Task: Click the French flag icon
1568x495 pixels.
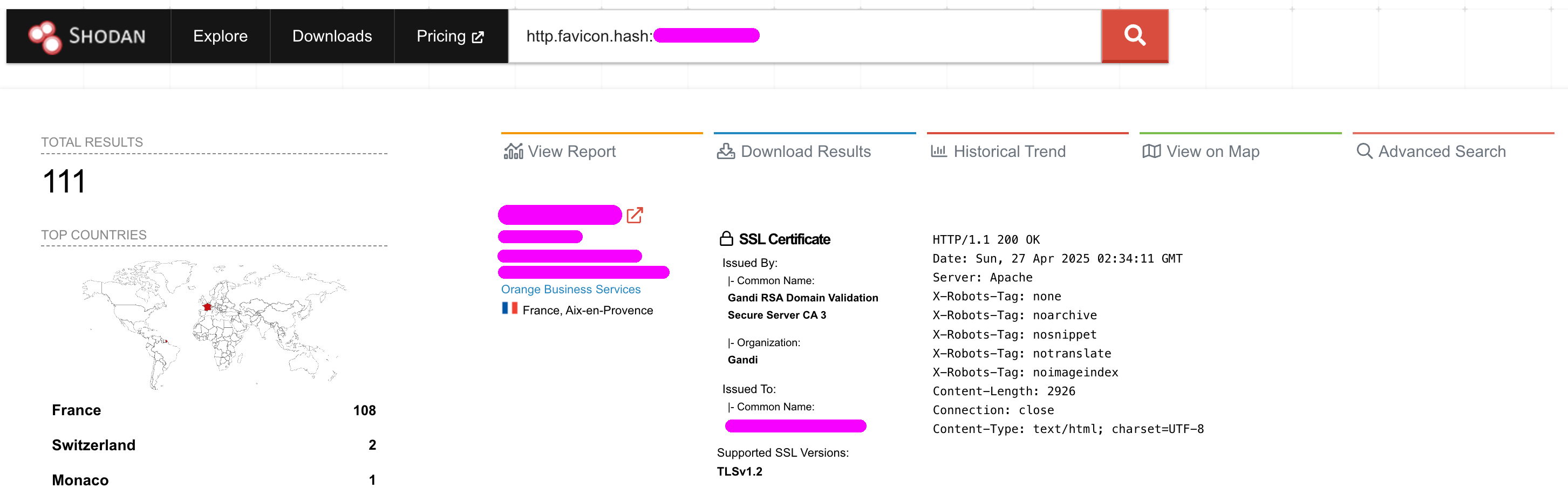Action: (509, 308)
